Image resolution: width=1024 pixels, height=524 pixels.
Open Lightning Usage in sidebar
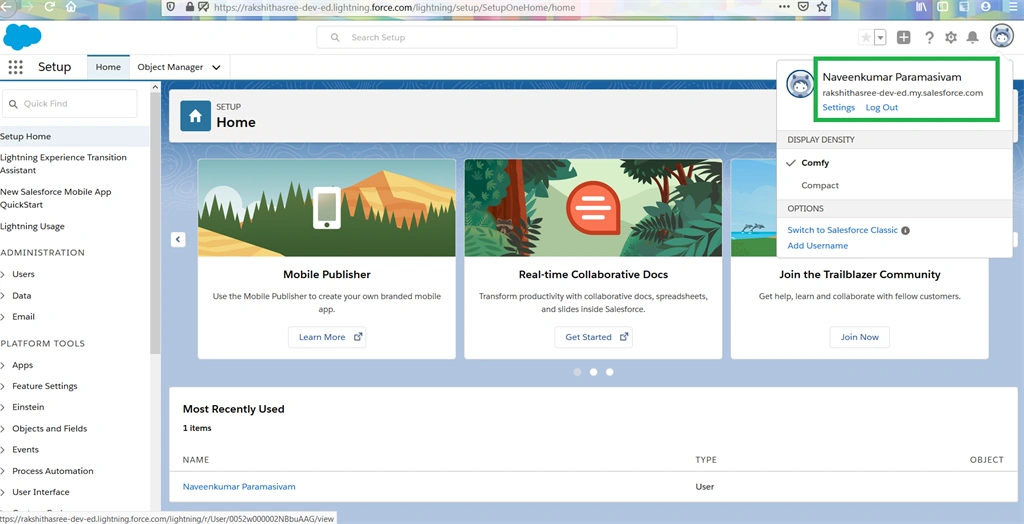pyautogui.click(x=33, y=227)
